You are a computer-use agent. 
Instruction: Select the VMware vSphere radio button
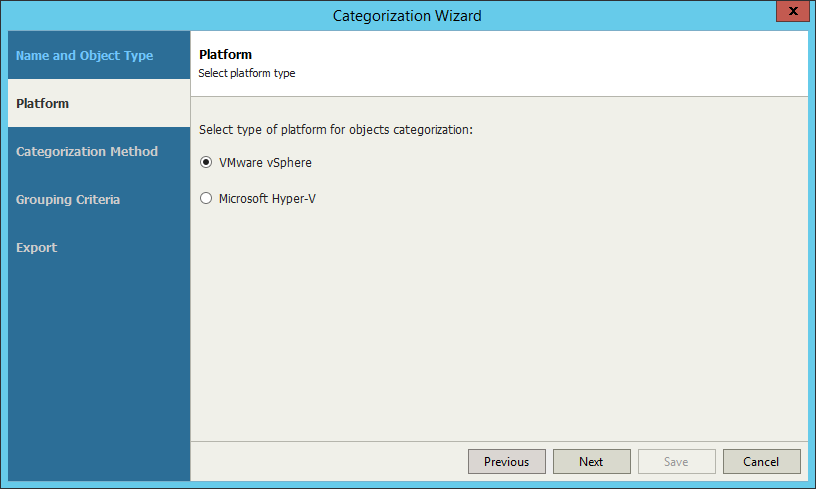(x=206, y=162)
